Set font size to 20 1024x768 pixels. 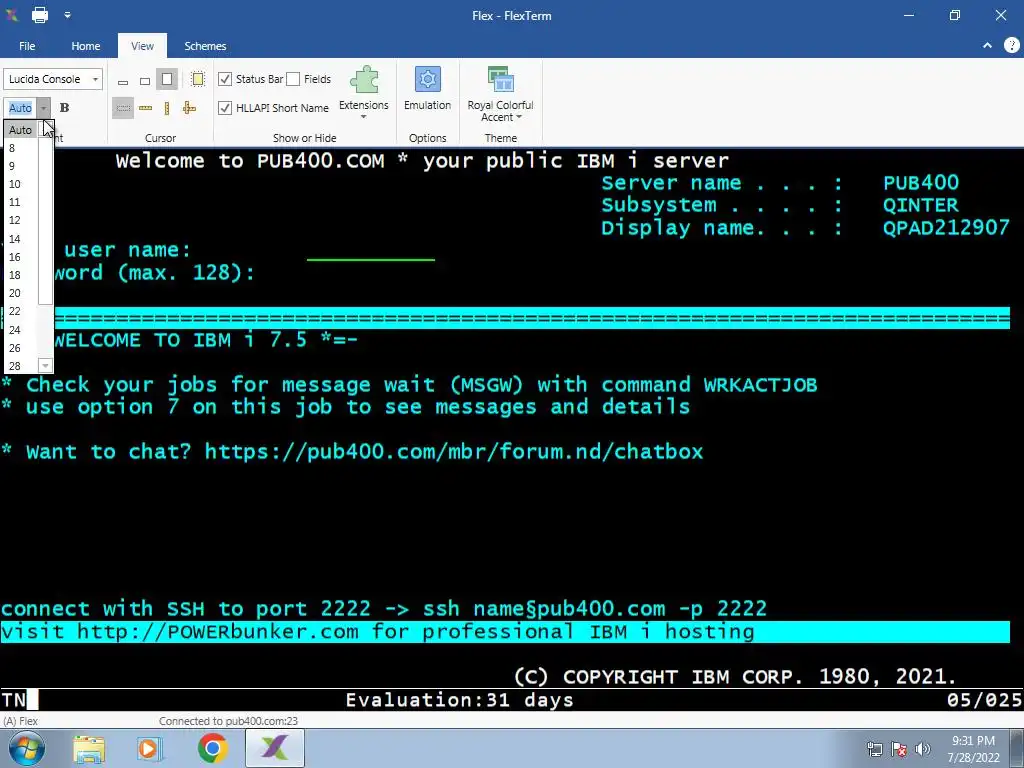point(21,293)
